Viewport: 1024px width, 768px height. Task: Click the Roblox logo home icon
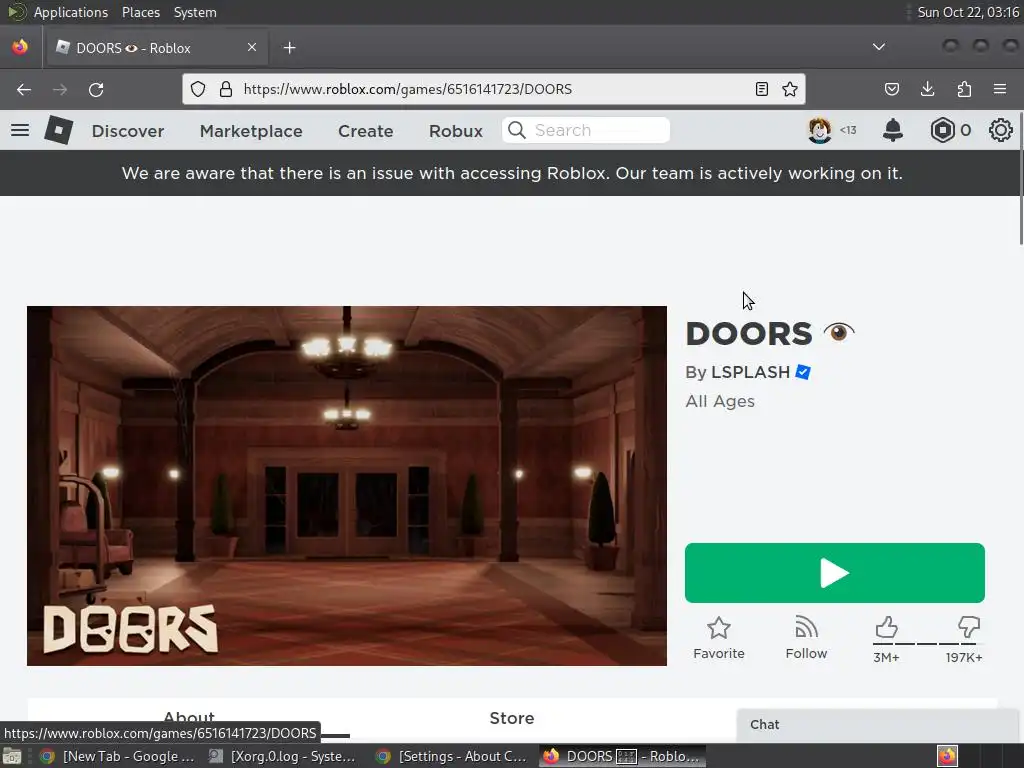(x=59, y=130)
